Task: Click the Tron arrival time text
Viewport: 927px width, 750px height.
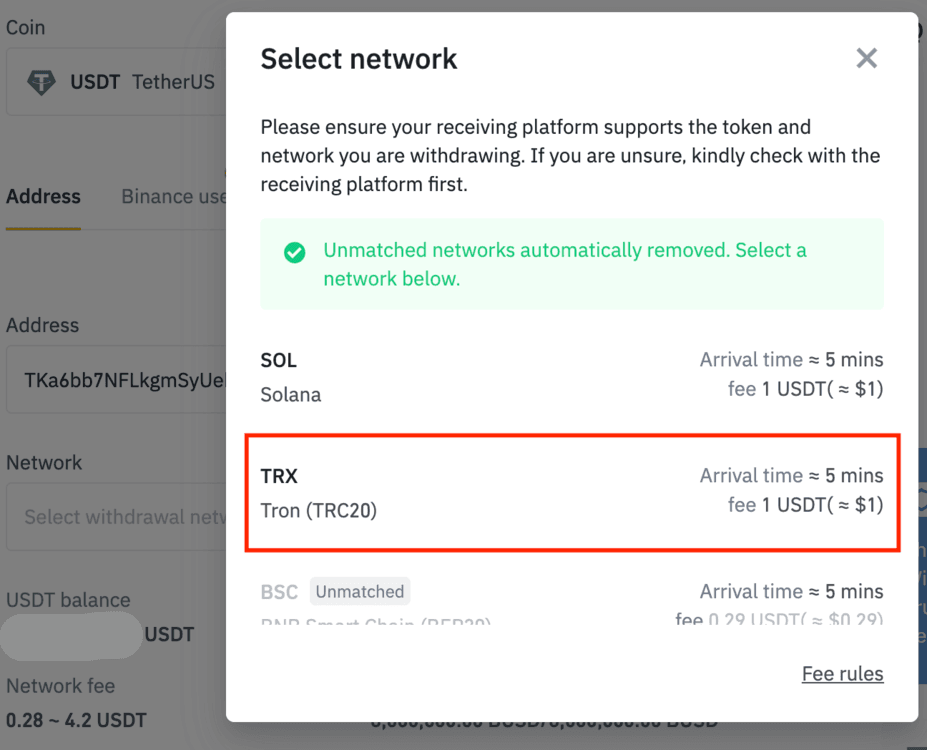Action: [791, 476]
